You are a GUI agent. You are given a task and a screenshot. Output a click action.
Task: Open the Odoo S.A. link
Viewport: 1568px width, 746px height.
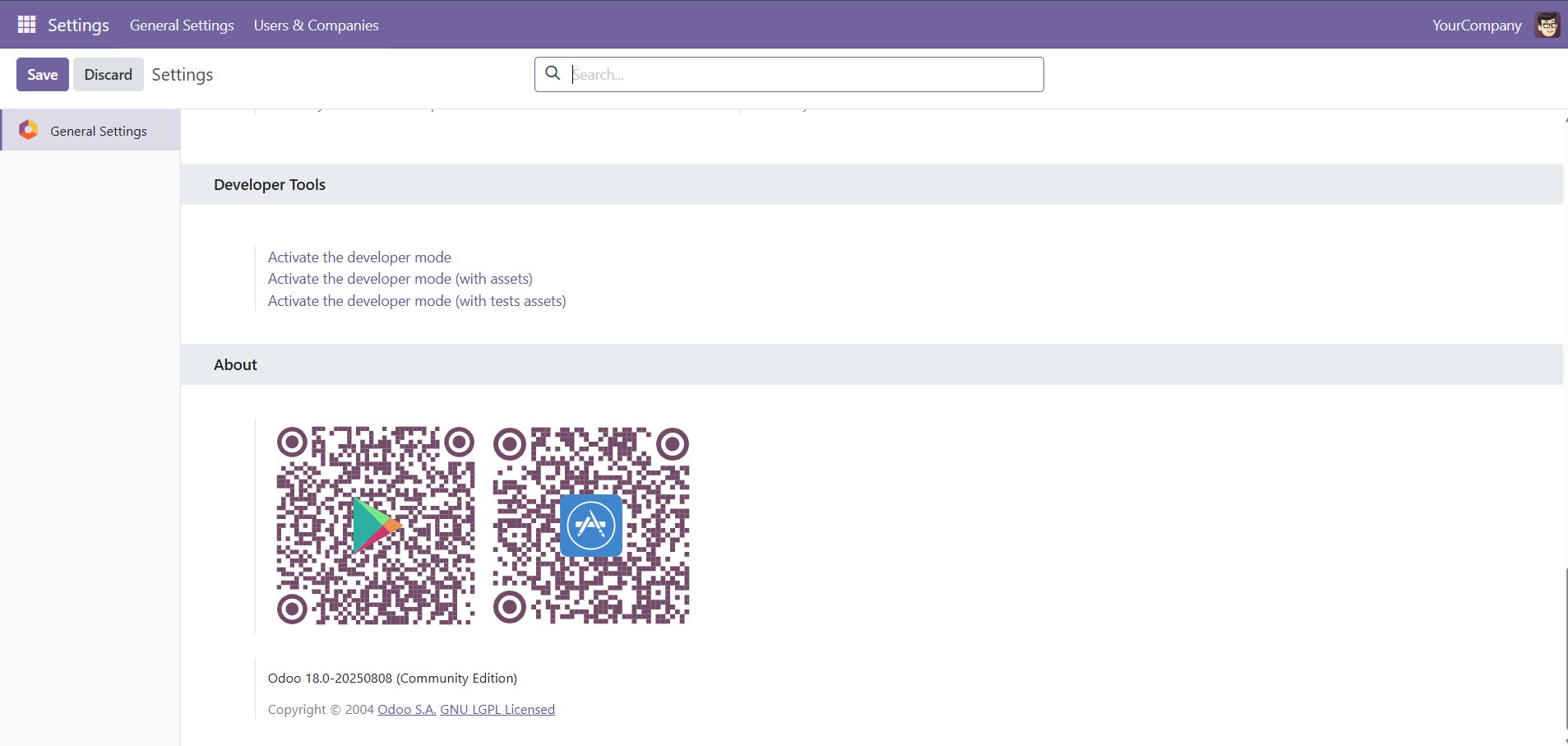[x=407, y=709]
